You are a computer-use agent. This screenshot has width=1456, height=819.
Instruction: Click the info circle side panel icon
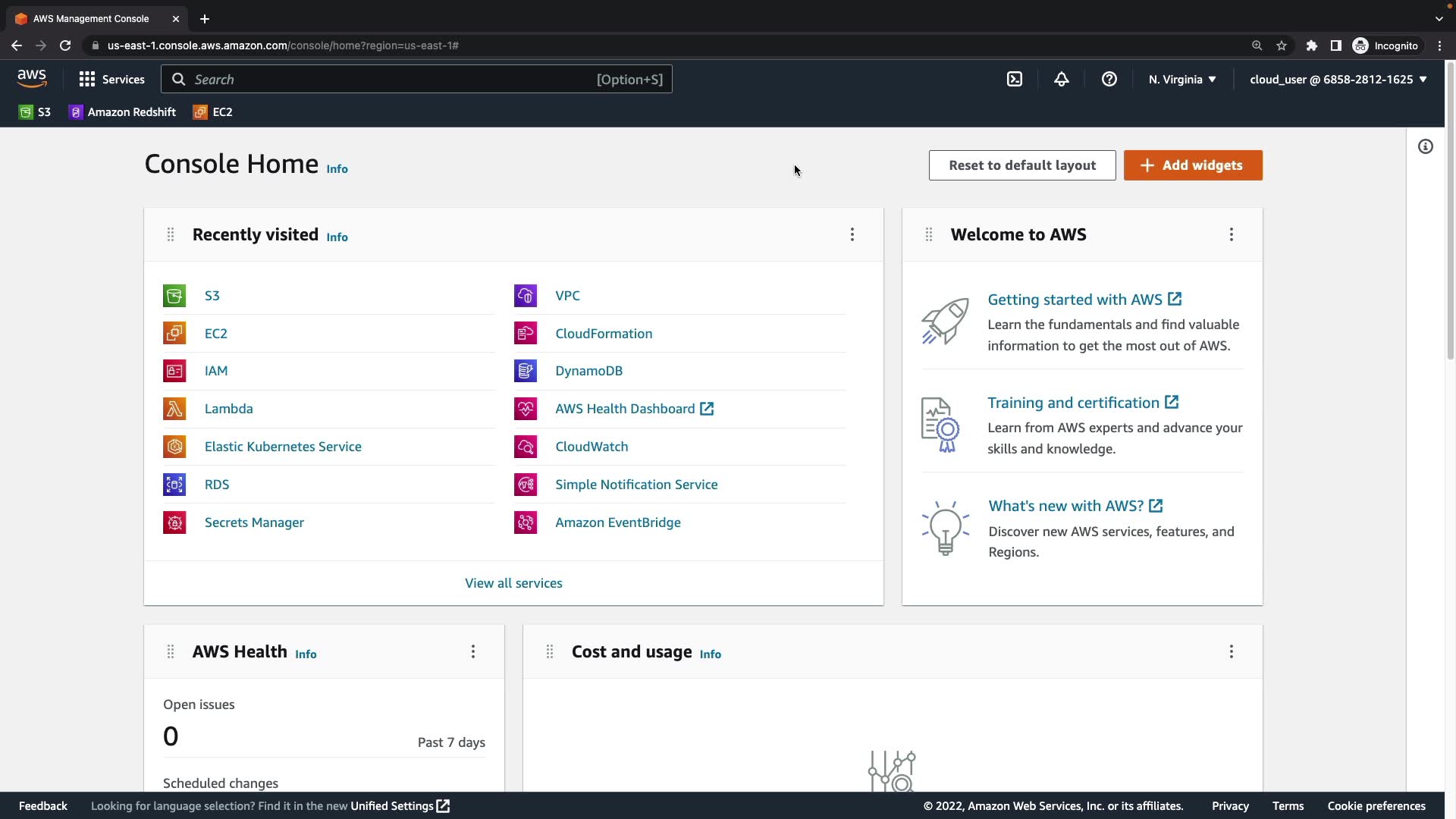(x=1426, y=146)
